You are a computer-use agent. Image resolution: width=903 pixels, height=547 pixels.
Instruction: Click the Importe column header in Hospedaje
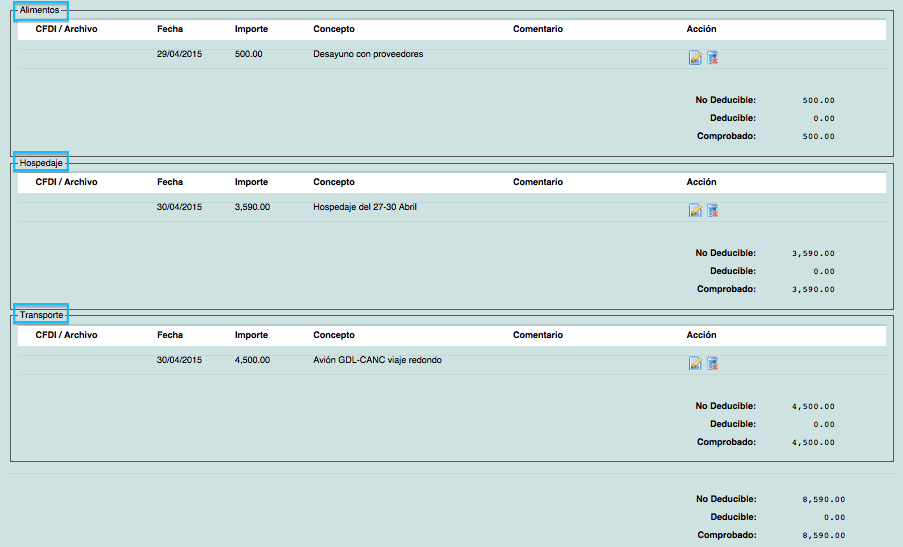(x=251, y=182)
